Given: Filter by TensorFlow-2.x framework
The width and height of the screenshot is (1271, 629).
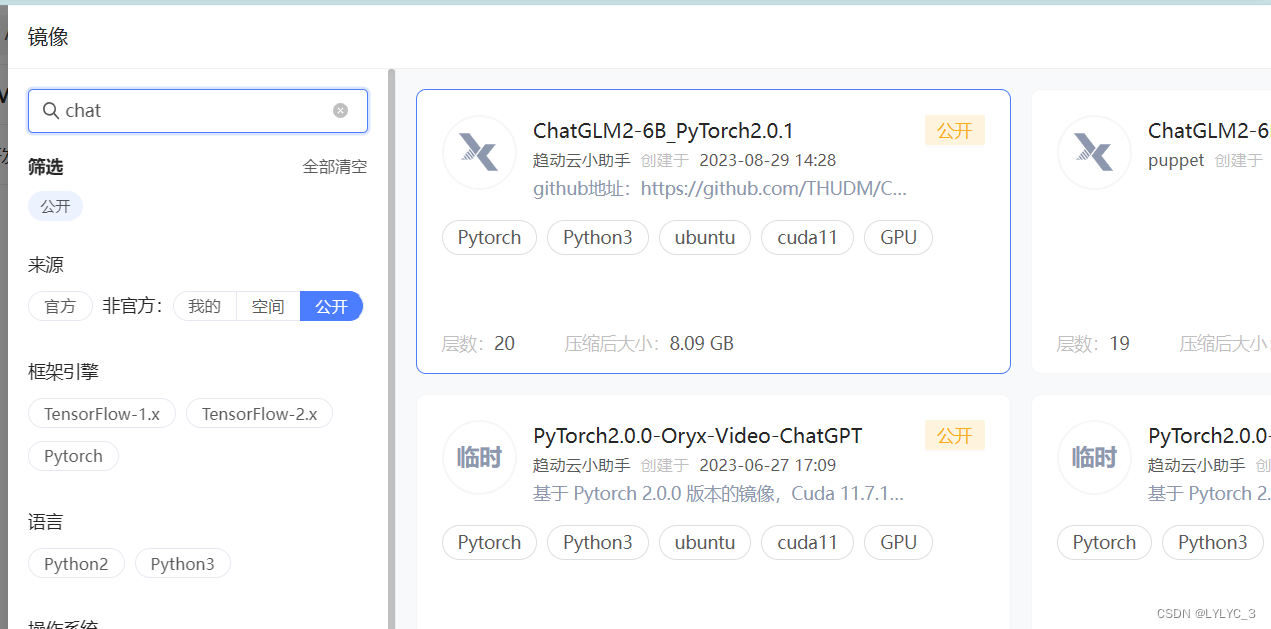Looking at the screenshot, I should click(259, 414).
